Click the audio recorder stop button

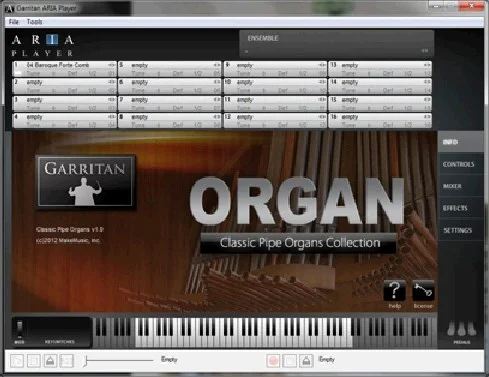pyautogui.click(x=290, y=361)
